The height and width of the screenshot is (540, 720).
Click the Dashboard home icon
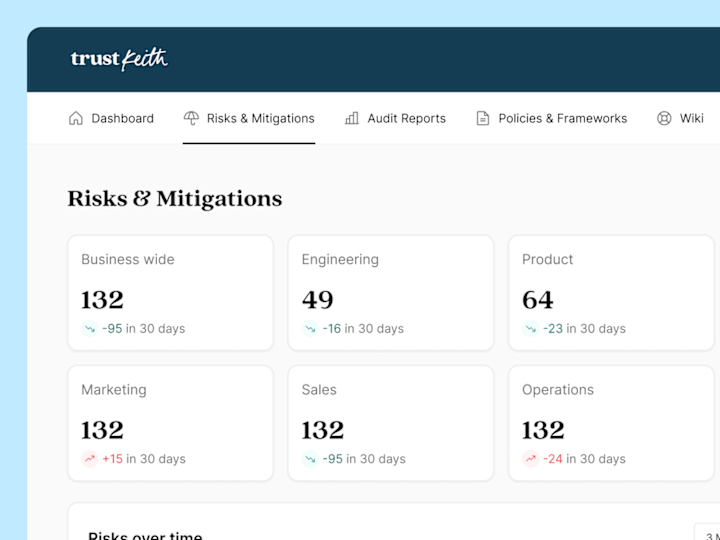tap(76, 118)
